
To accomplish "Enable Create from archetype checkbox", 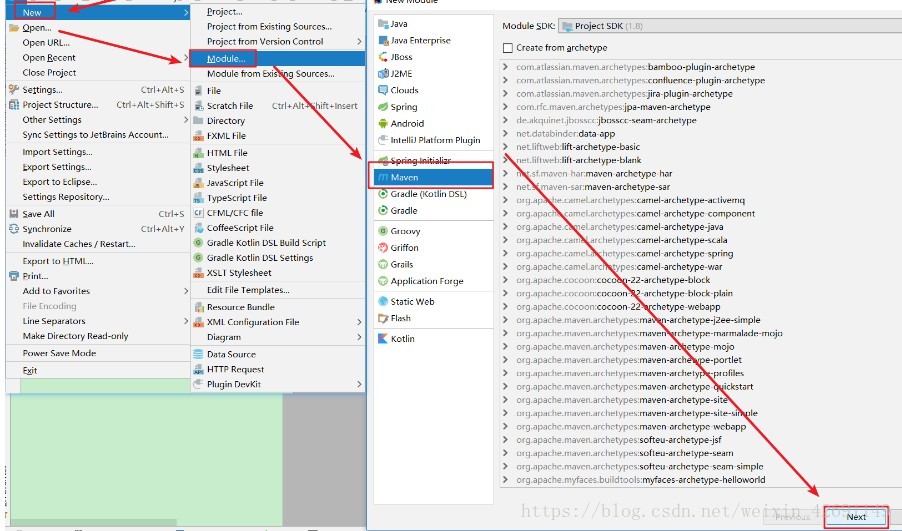I will [507, 48].
